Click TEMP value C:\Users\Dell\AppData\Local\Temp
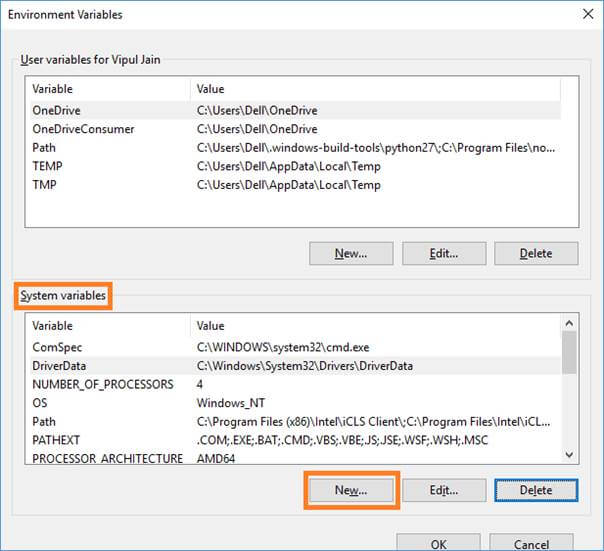 (289, 166)
